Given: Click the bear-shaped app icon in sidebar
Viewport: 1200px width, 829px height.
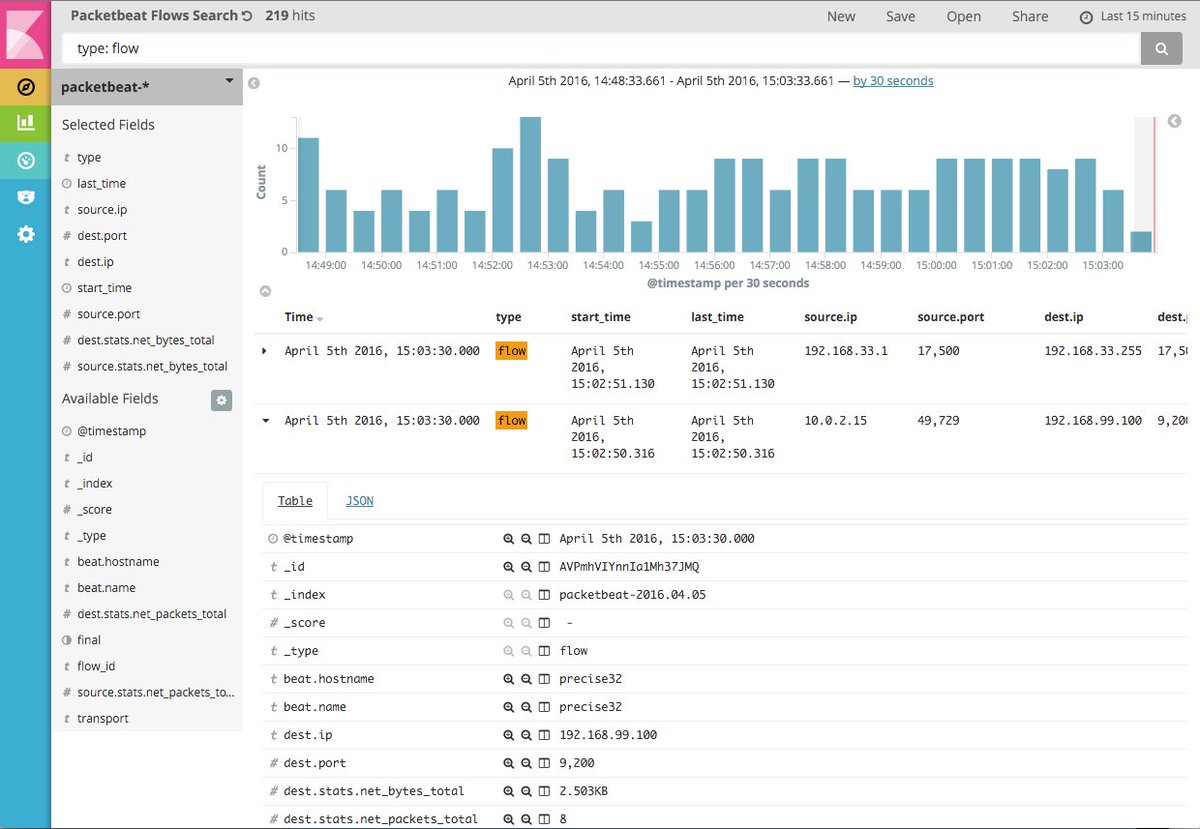Looking at the screenshot, I should click(x=25, y=196).
